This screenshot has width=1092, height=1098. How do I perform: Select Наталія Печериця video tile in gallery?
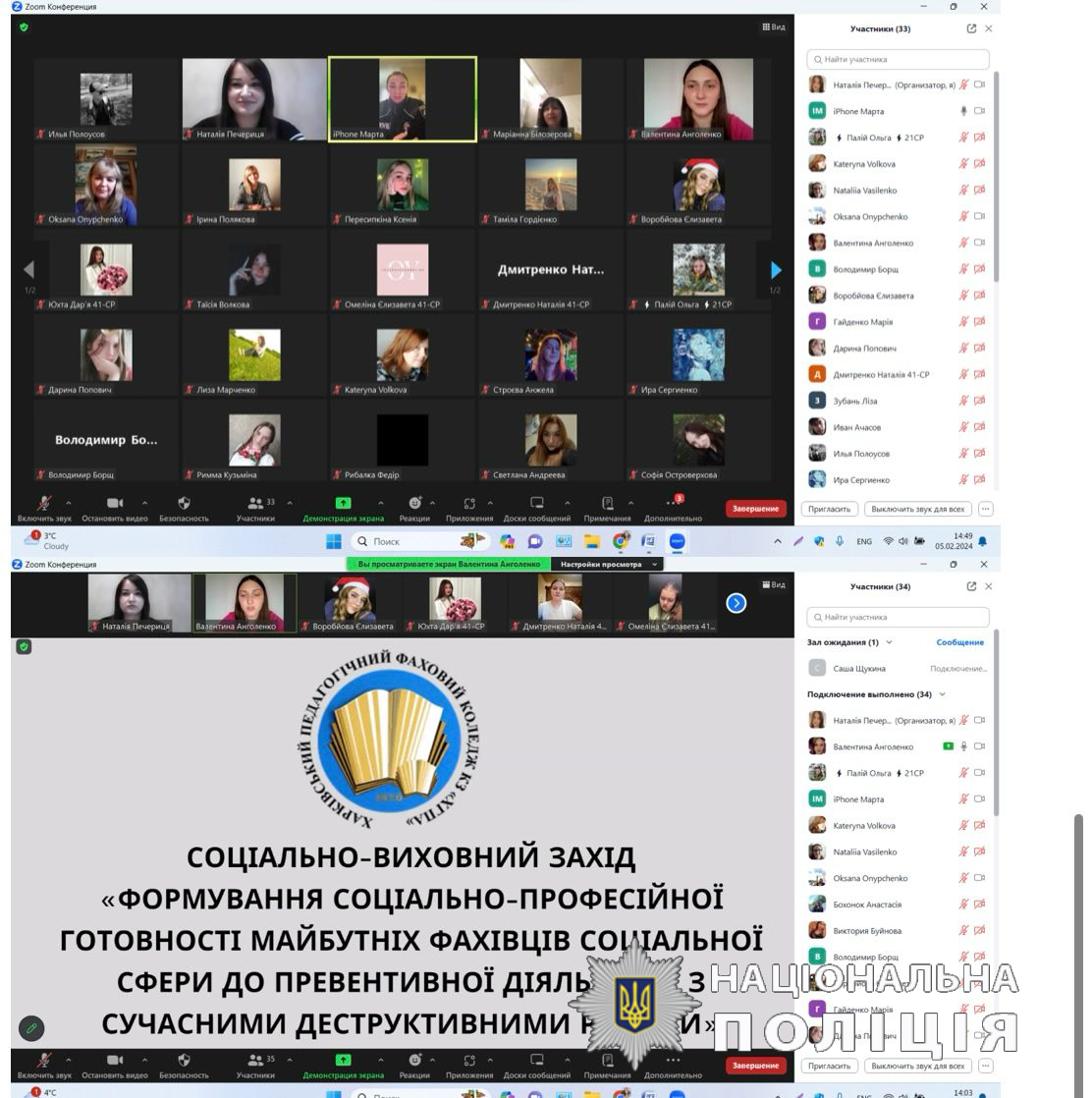(254, 99)
